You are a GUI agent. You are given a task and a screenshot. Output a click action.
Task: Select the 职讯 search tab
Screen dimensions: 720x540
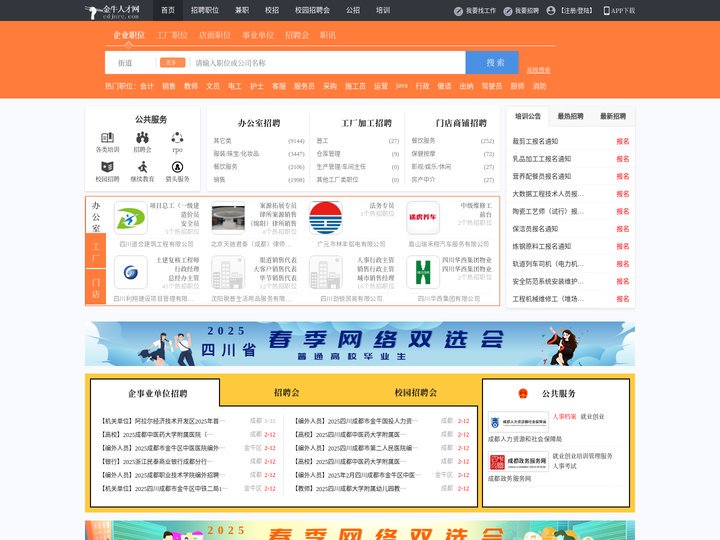coord(328,35)
